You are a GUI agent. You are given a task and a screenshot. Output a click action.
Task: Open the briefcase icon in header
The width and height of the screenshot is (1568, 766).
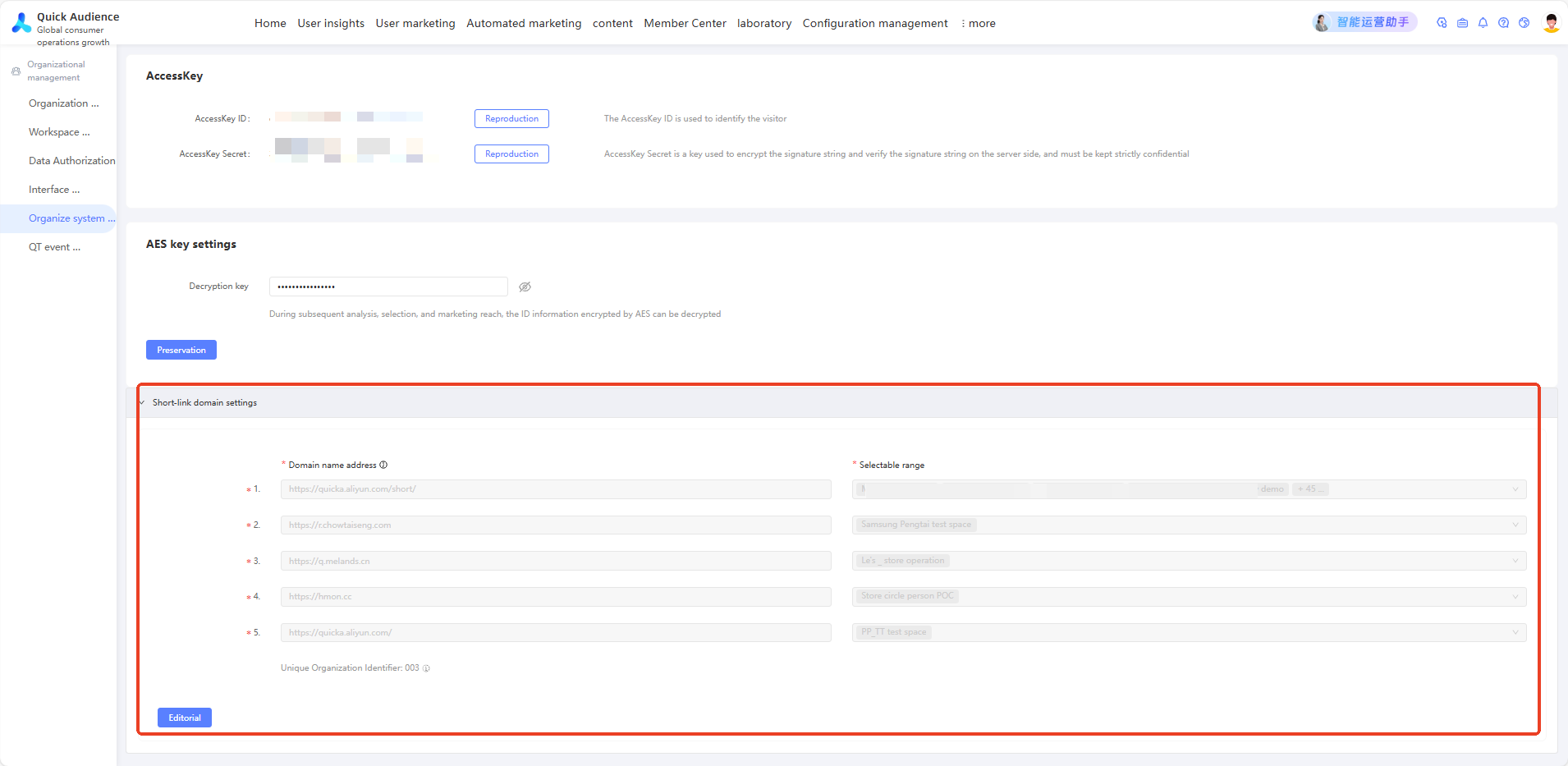point(1462,23)
